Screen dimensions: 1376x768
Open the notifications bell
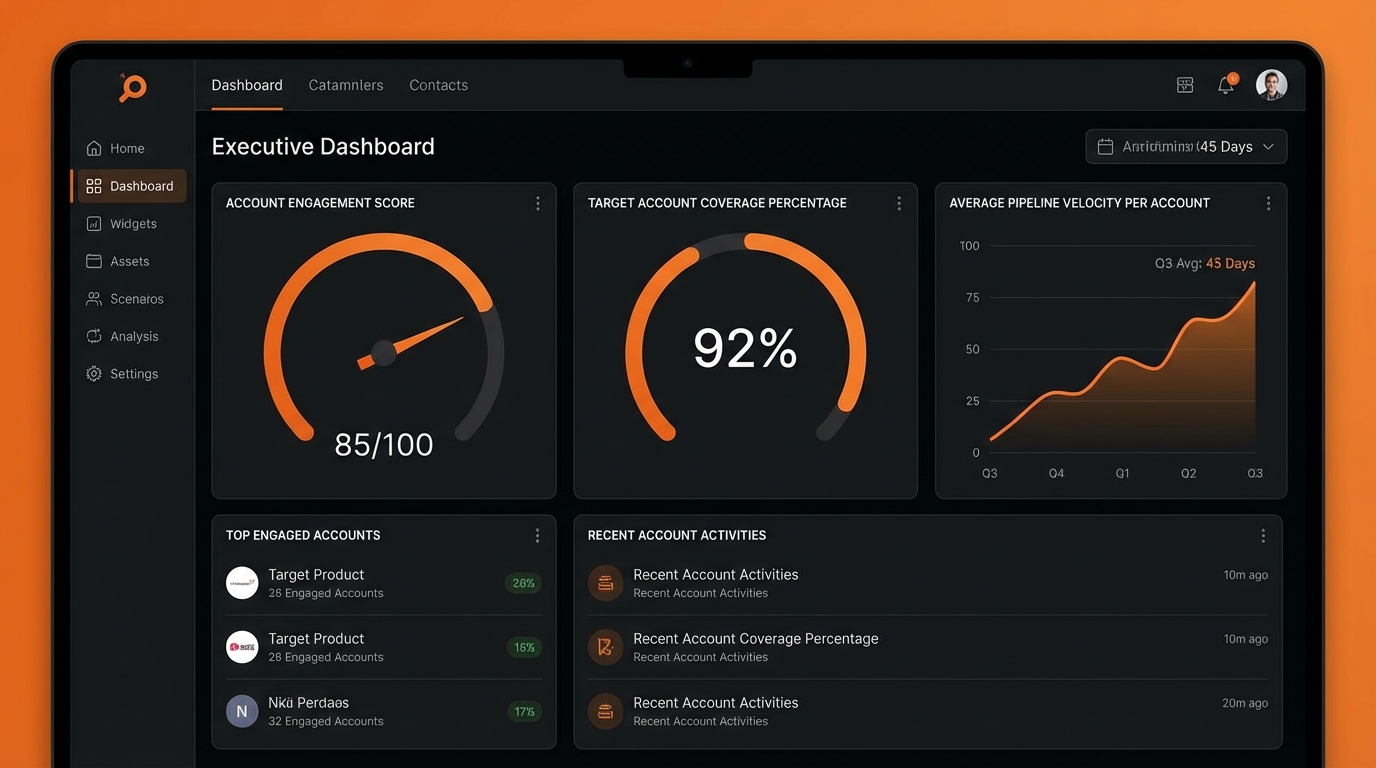(1226, 86)
